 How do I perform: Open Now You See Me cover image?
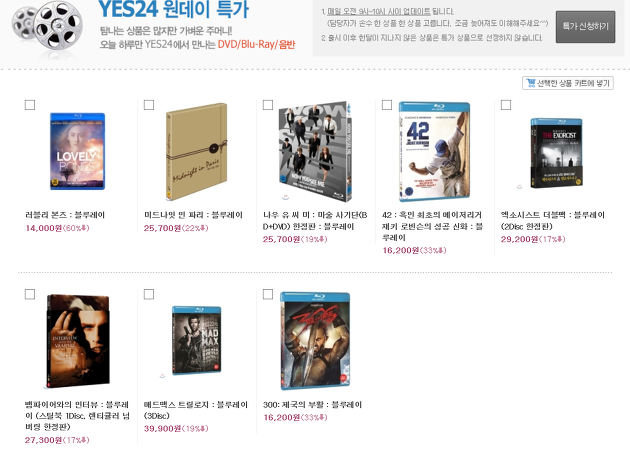click(x=315, y=151)
